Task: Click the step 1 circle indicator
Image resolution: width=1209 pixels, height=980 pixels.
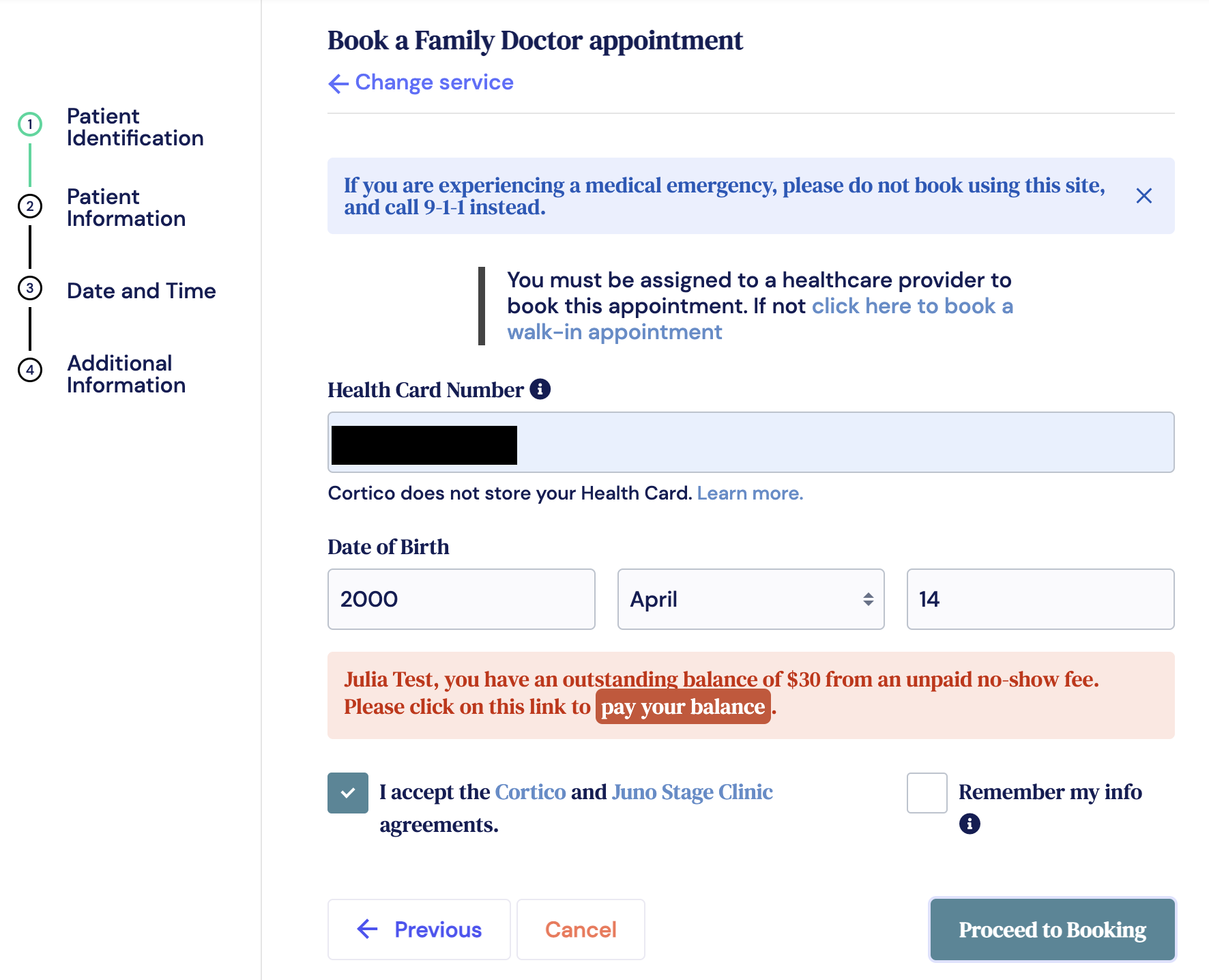Action: [x=30, y=124]
